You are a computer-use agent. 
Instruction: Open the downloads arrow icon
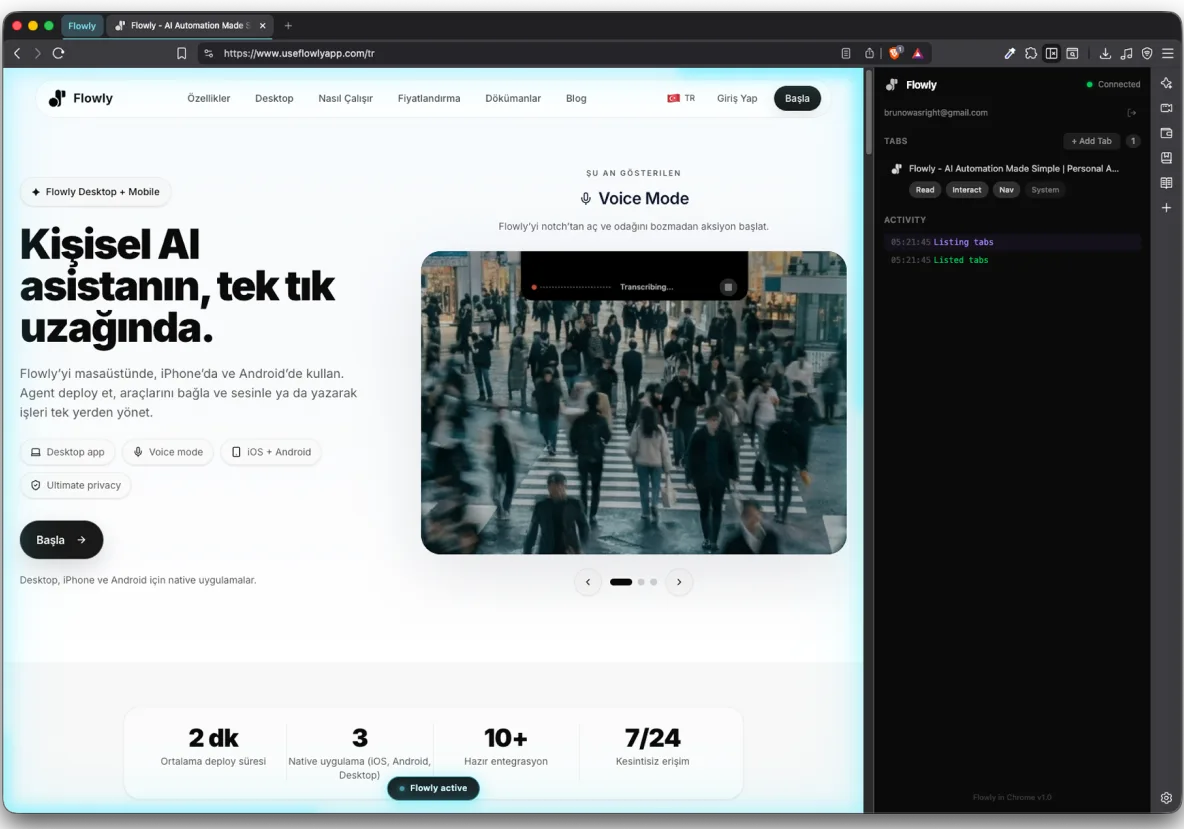pos(1105,53)
